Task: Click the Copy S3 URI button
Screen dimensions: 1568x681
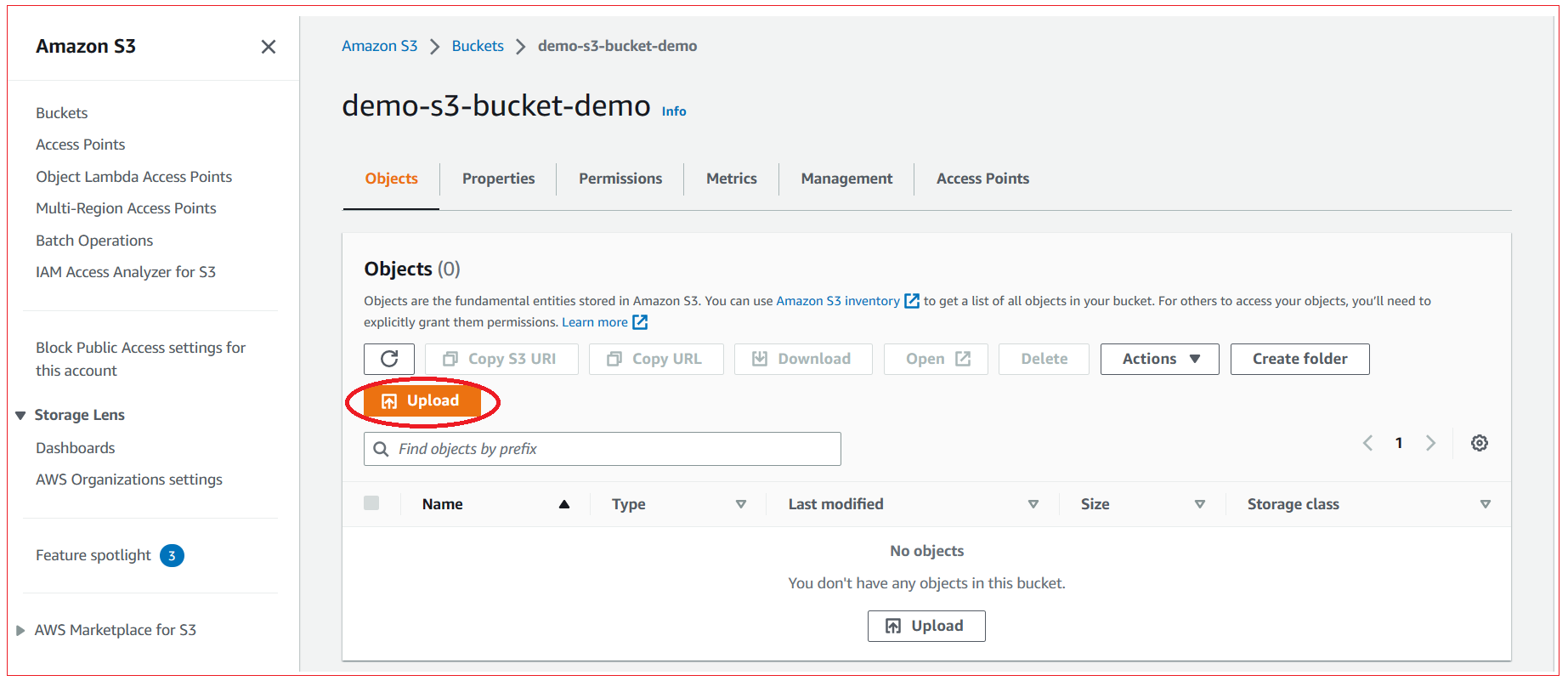Action: tap(501, 359)
